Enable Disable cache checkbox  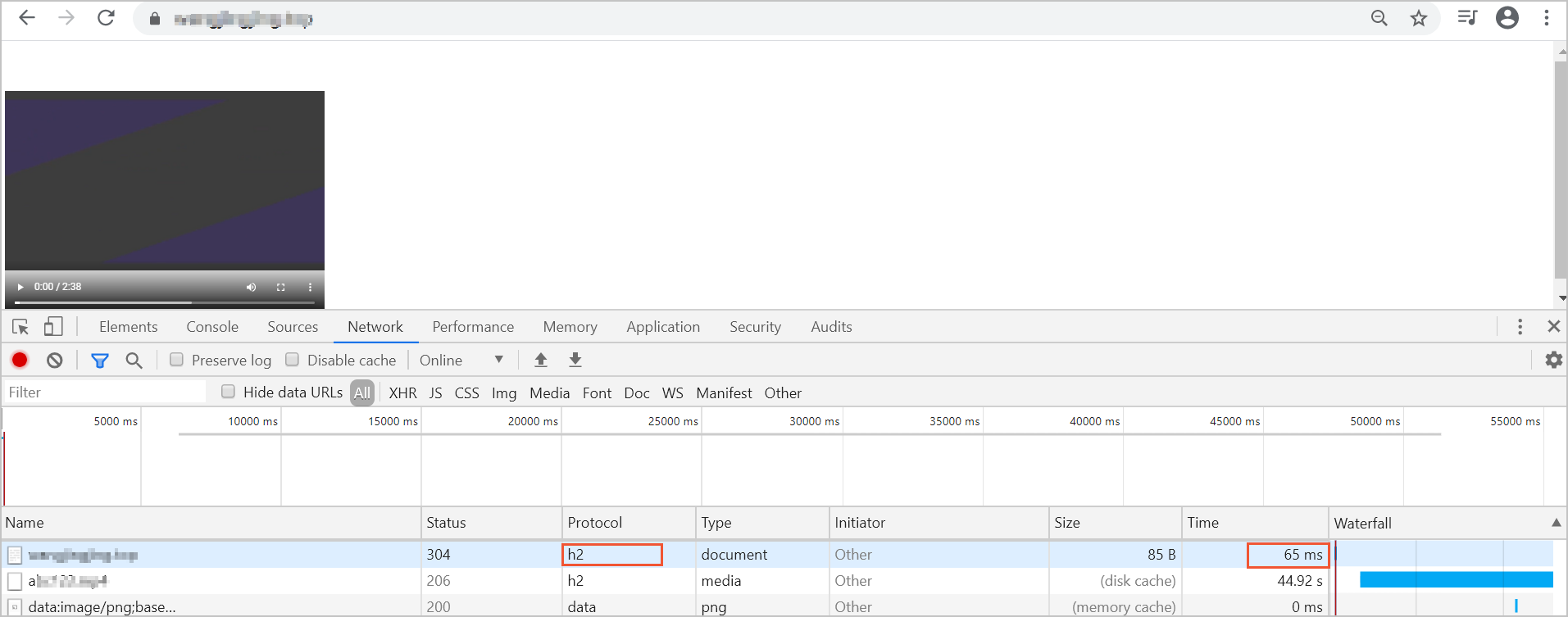[292, 360]
